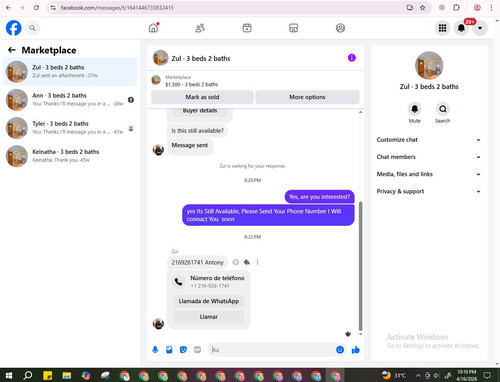Open Zul - 3 beds 2 baths conversation
This screenshot has width=500, height=382.
coord(70,72)
